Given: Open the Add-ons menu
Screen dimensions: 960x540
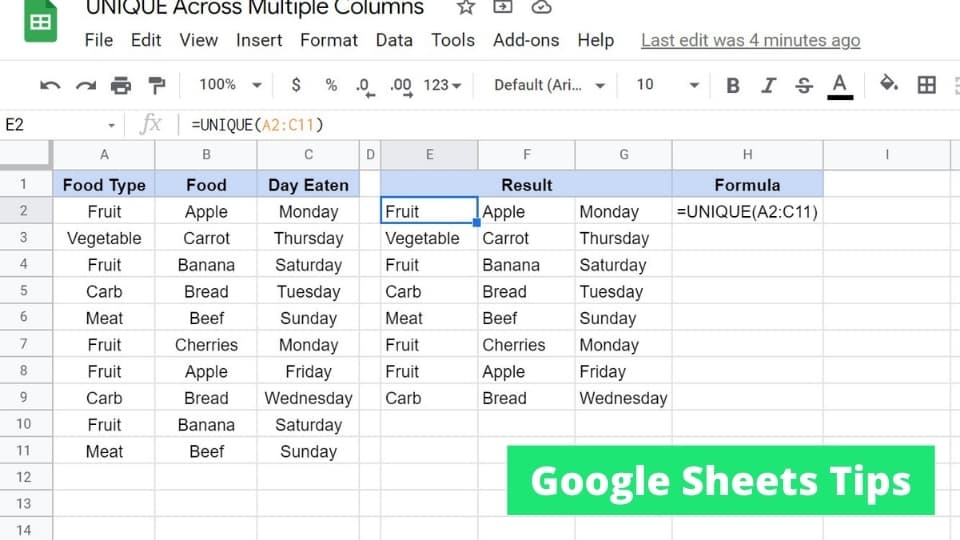Looking at the screenshot, I should (x=526, y=40).
